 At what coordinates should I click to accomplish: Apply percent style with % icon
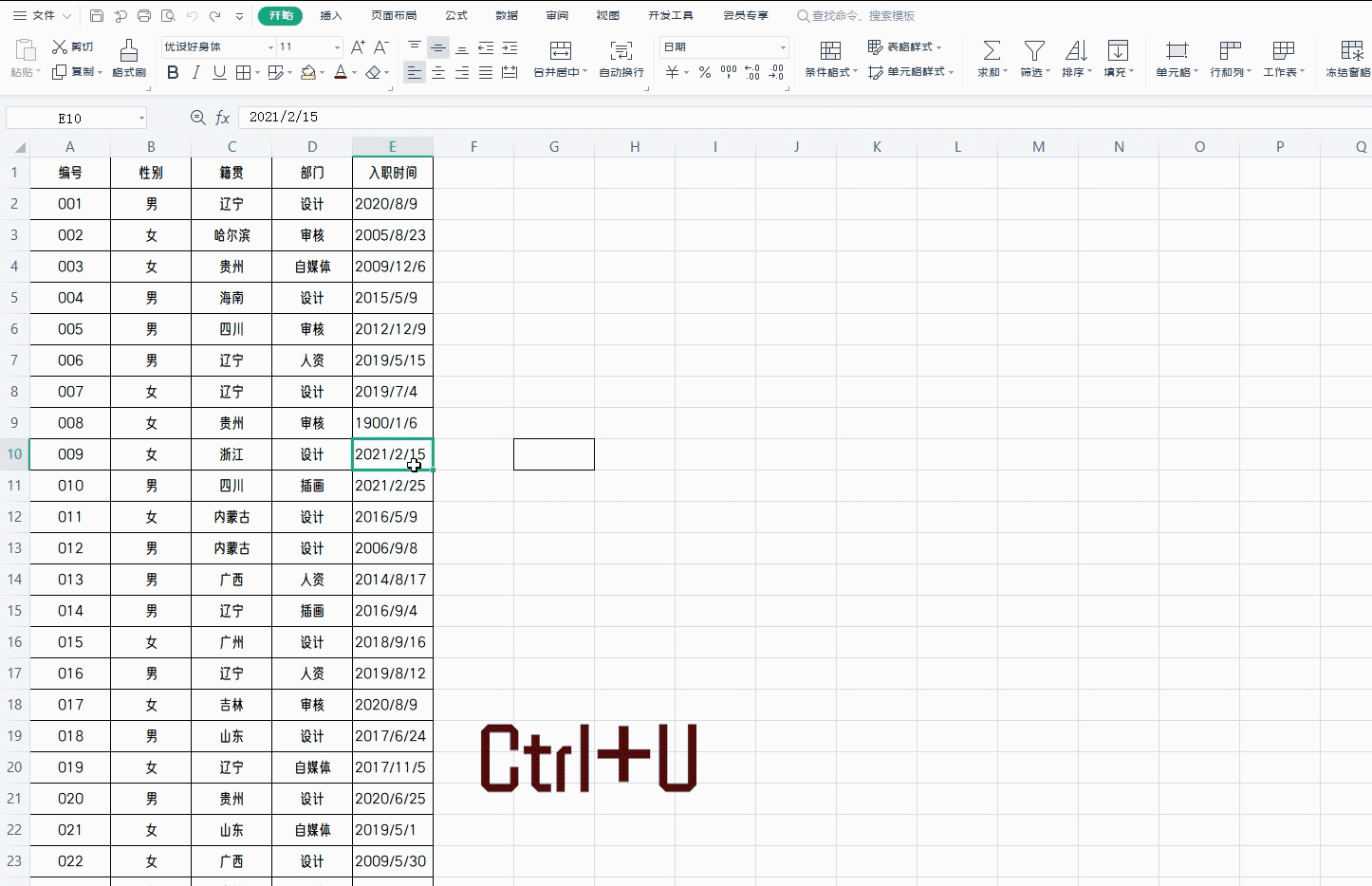[705, 72]
